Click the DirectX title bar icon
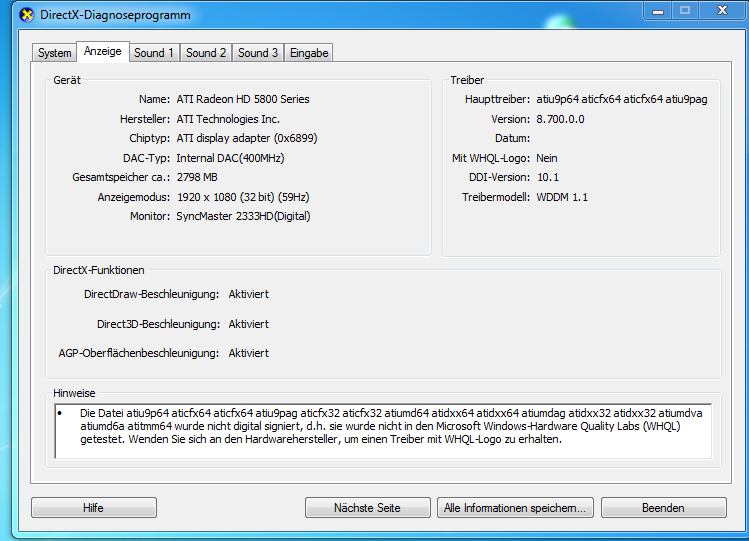749x541 pixels. [x=27, y=15]
